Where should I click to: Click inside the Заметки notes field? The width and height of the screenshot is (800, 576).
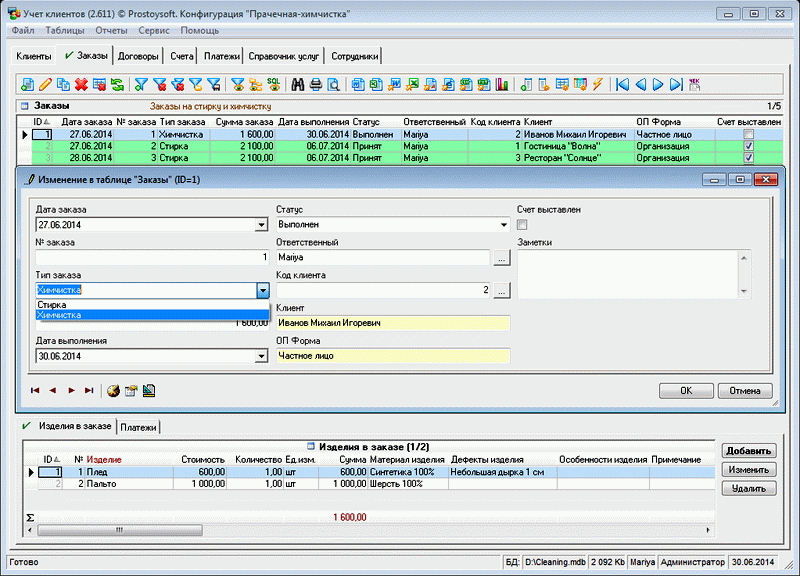(625, 272)
